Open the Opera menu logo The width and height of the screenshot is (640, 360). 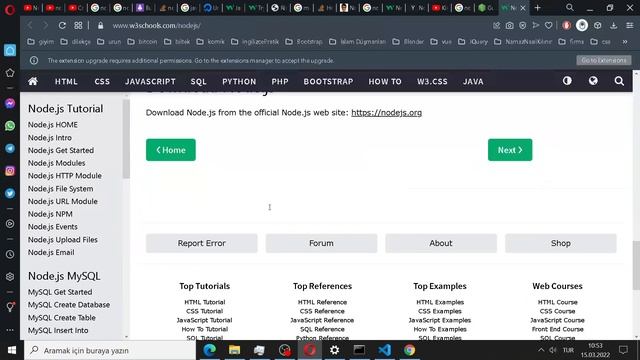click(10, 9)
